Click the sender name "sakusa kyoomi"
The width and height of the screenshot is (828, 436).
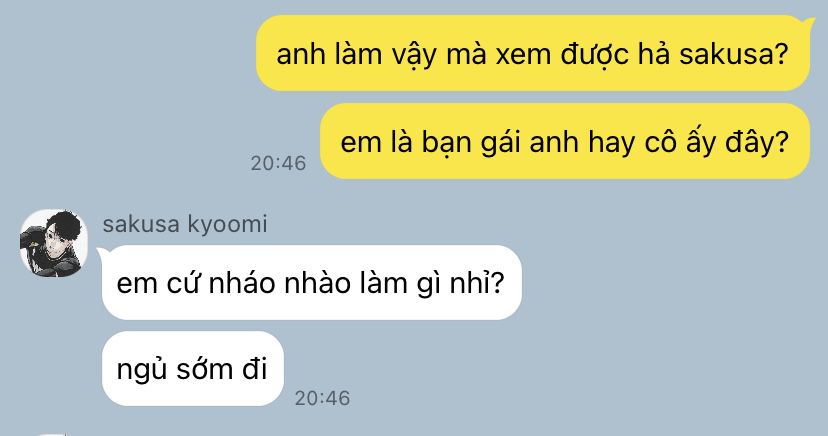[x=185, y=224]
